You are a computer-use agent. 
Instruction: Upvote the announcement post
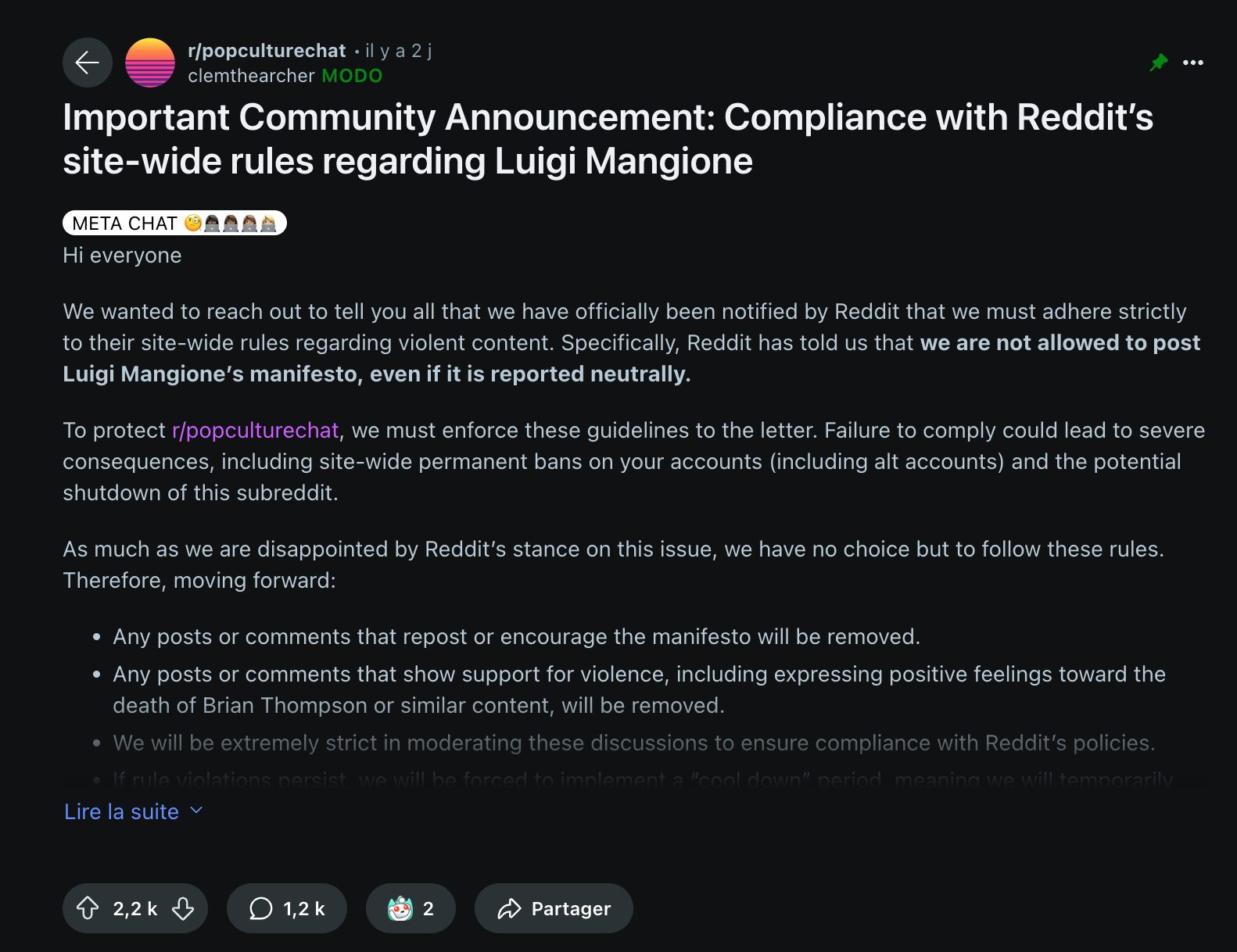click(x=88, y=908)
